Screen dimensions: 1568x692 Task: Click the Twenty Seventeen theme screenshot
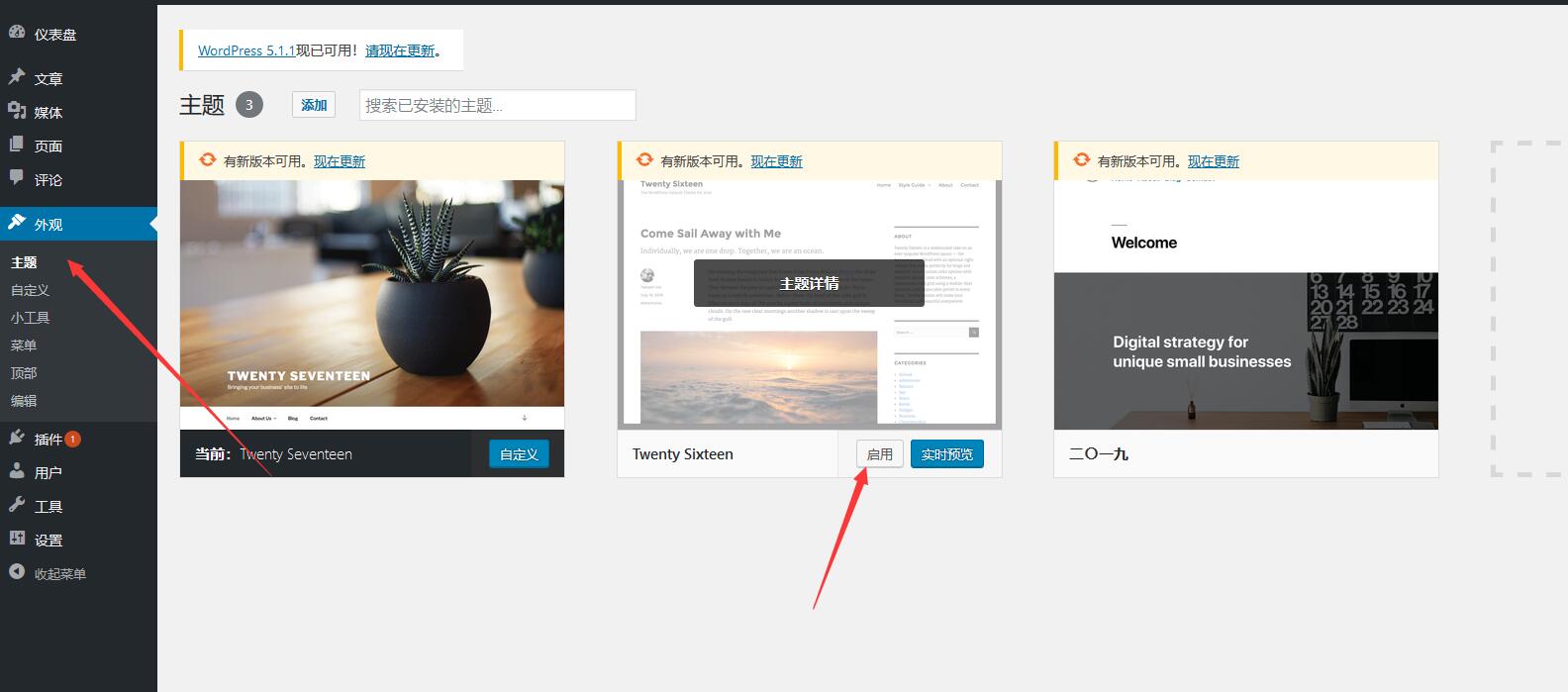point(372,305)
